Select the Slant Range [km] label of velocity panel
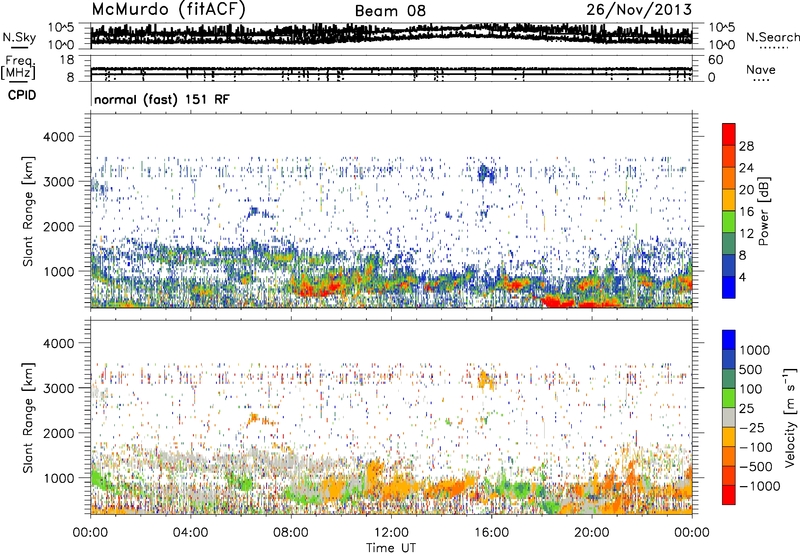The width and height of the screenshot is (800, 554). tap(29, 417)
